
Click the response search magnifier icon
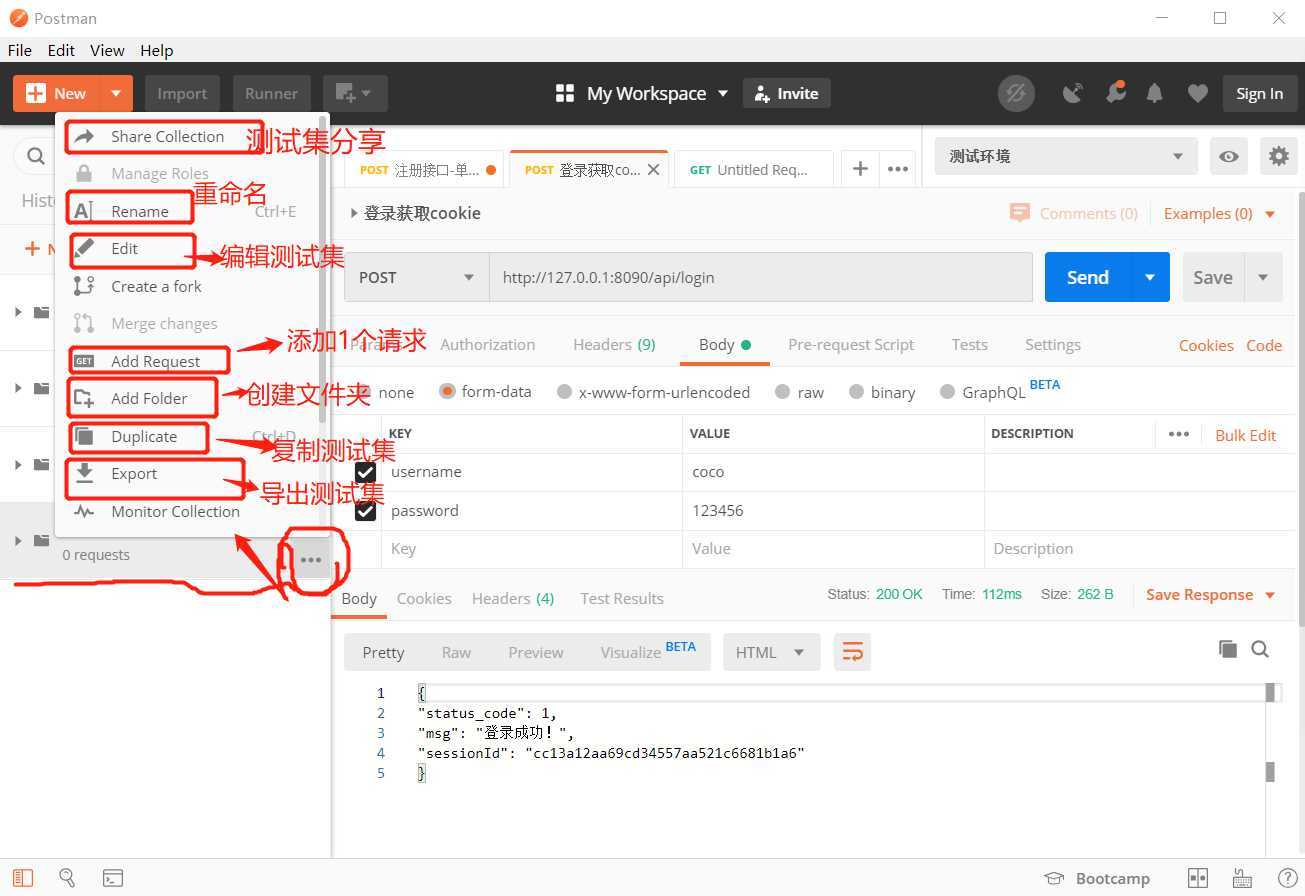point(1260,649)
